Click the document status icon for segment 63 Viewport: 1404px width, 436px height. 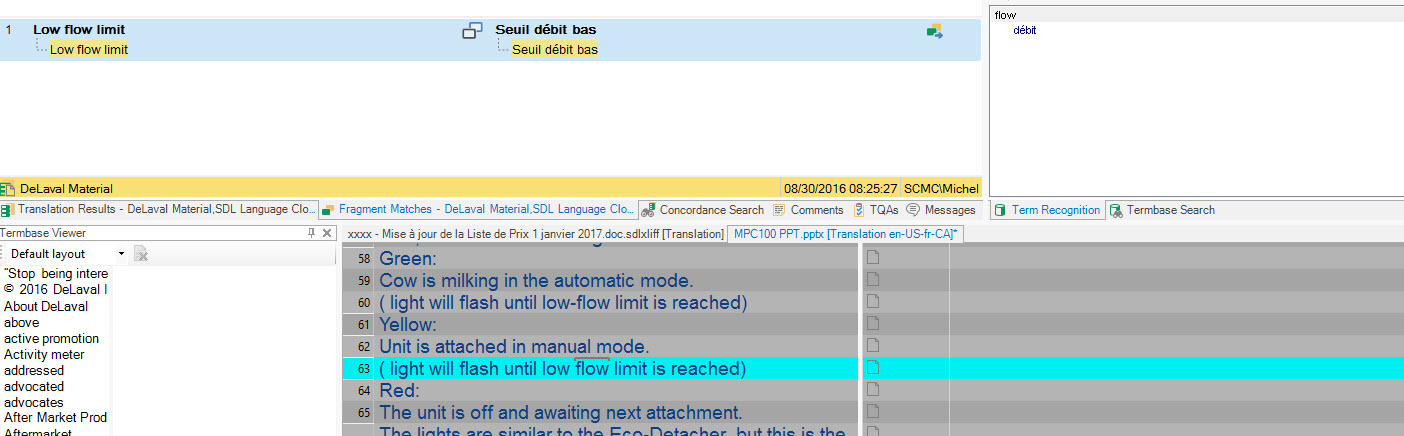click(872, 369)
